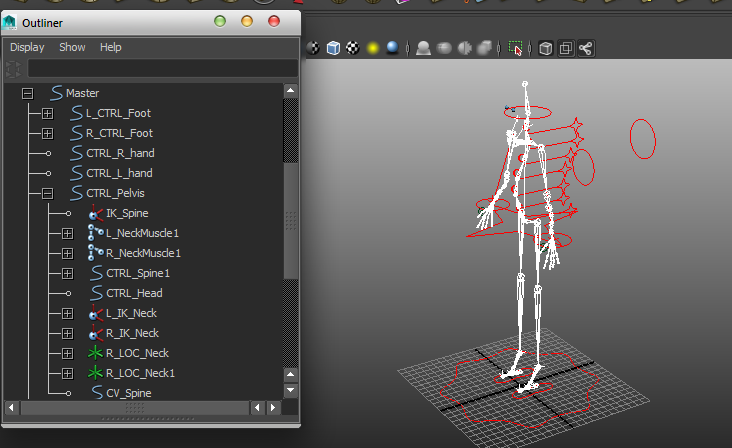The image size is (732, 448).
Task: Toggle multisample anti-aliasing icon
Action: click(x=465, y=48)
